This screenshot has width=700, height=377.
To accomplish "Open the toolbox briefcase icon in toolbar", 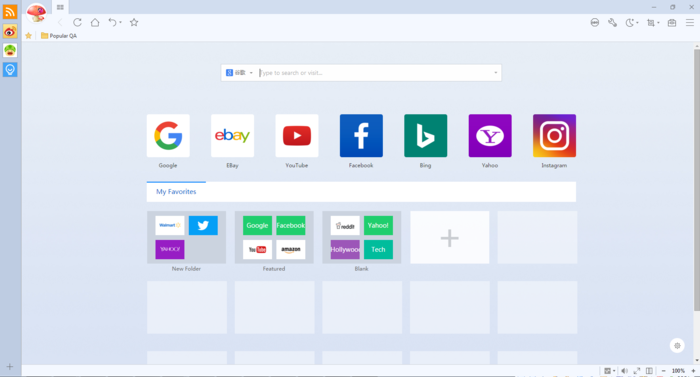I will (671, 23).
